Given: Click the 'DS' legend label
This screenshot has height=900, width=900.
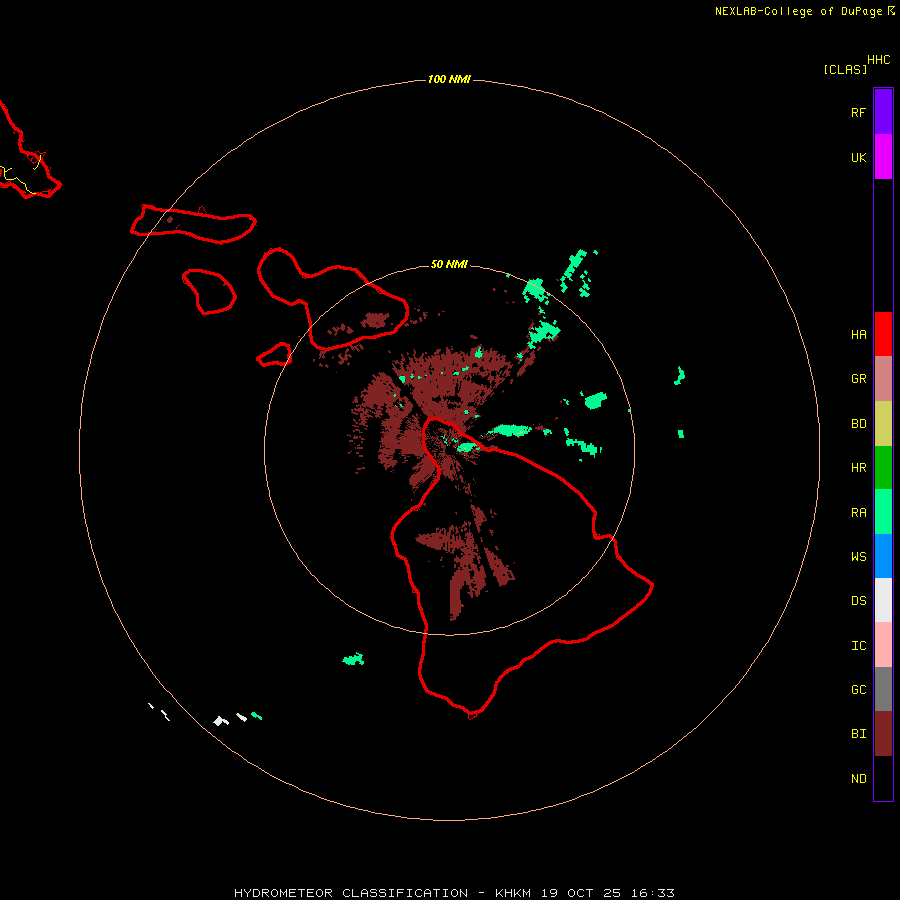Looking at the screenshot, I should click(858, 601).
